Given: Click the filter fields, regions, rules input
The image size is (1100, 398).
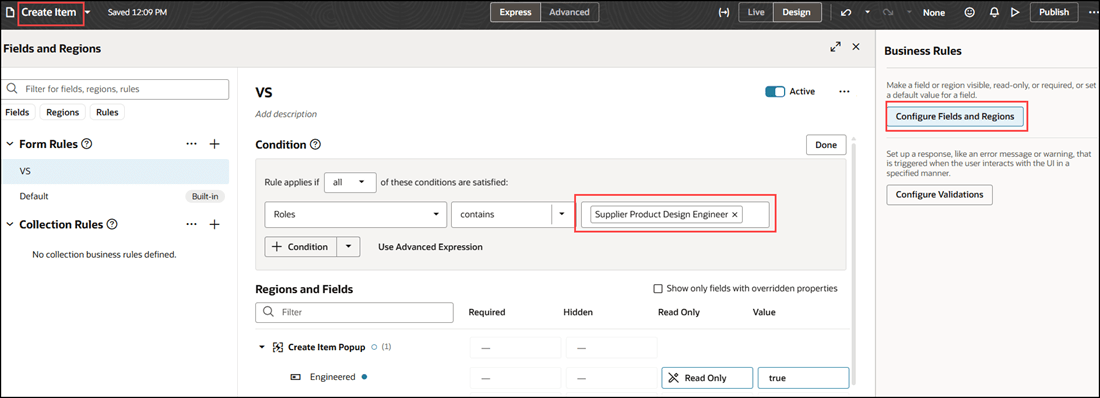Looking at the screenshot, I should pyautogui.click(x=116, y=89).
